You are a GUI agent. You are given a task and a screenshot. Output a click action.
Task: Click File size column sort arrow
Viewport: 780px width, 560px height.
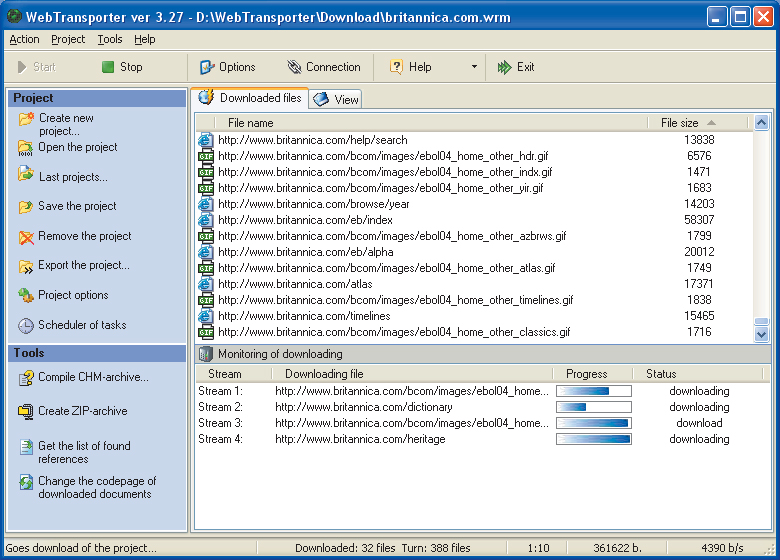pyautogui.click(x=711, y=123)
